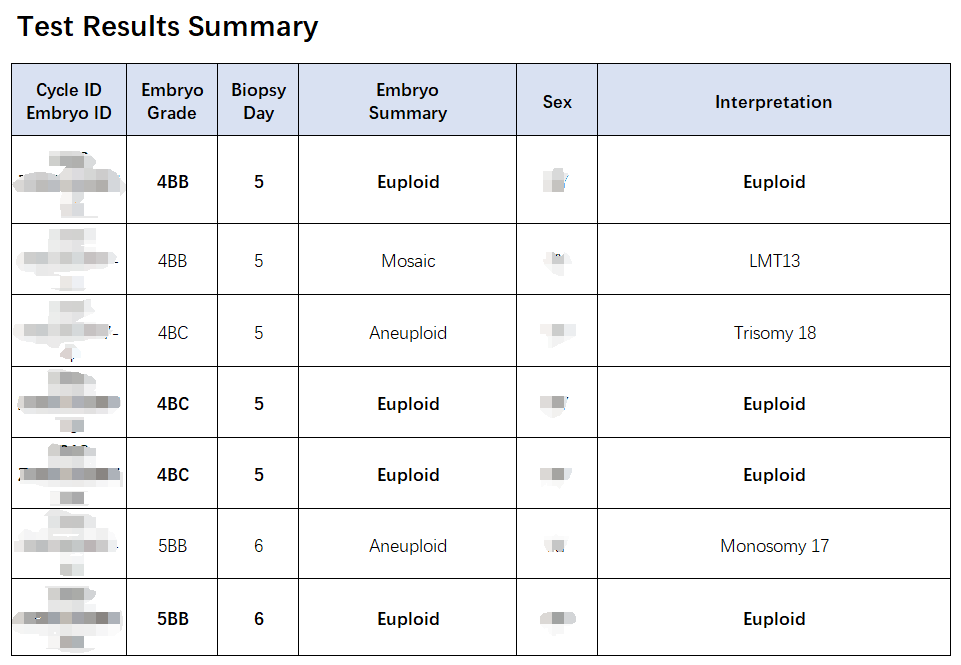Click the blurred embryo ID in the Trisomy 18 row
The height and width of the screenshot is (665, 961).
[x=68, y=330]
